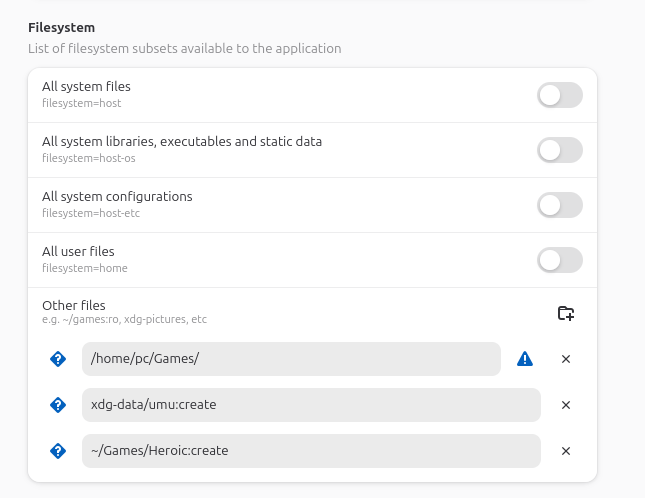Viewport: 645px width, 498px height.
Task: Edit the ~/Games/Heroic:create path field
Action: (310, 451)
